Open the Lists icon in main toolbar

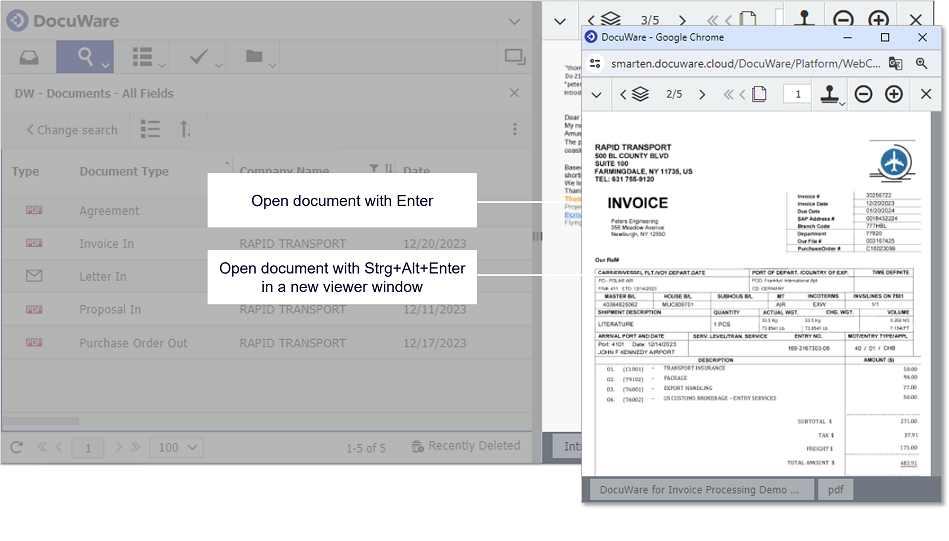pyautogui.click(x=144, y=57)
